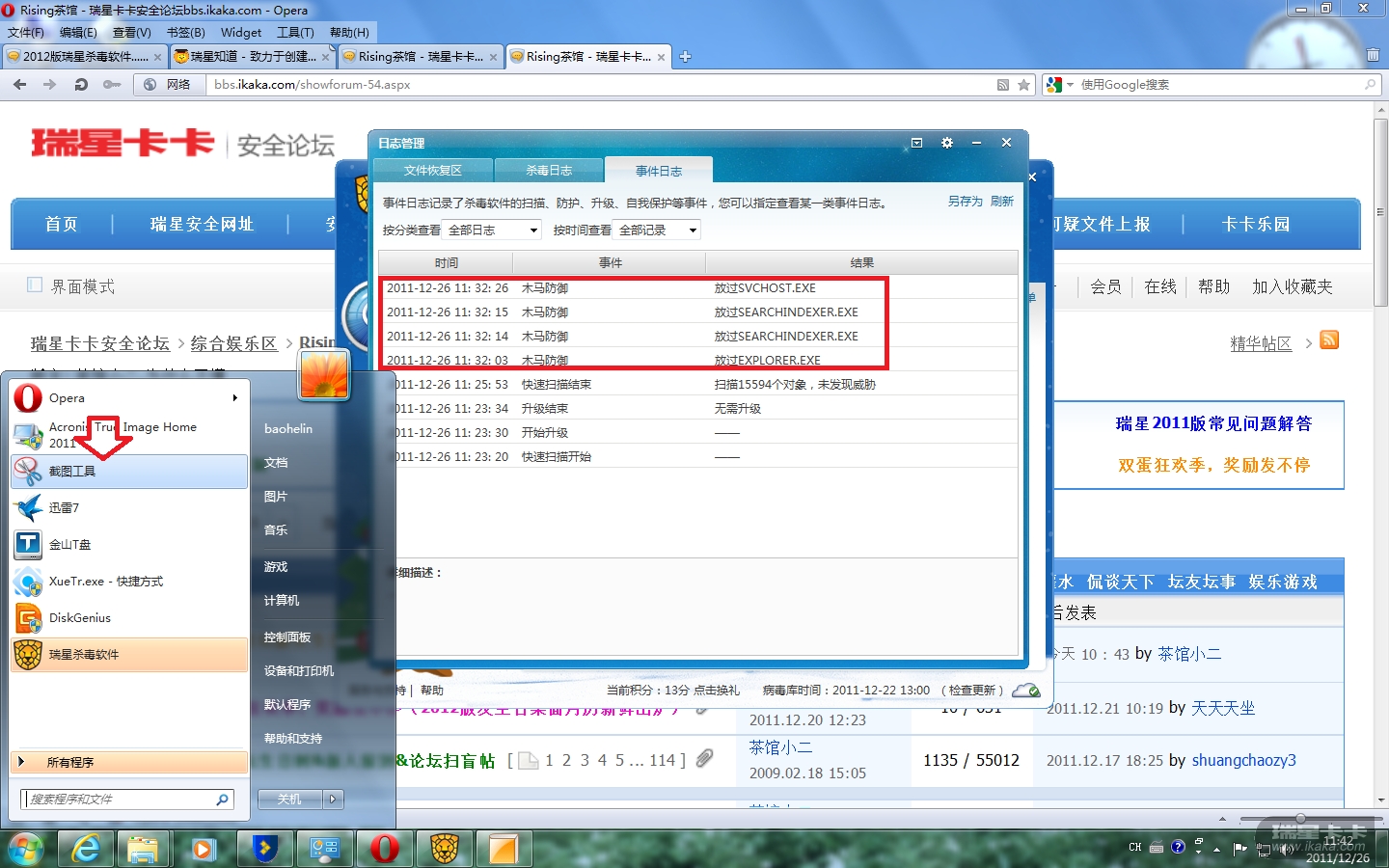
Task: Sort the log by the 时间 column header
Action: click(446, 262)
